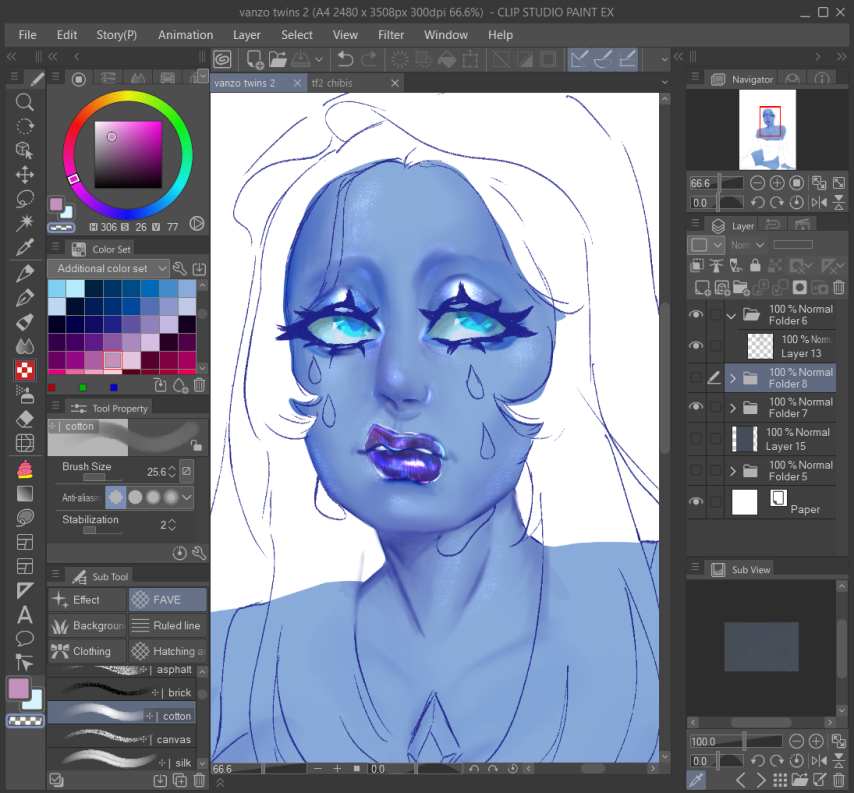Select the Text tool
Viewport: 854px width, 793px height.
25,614
